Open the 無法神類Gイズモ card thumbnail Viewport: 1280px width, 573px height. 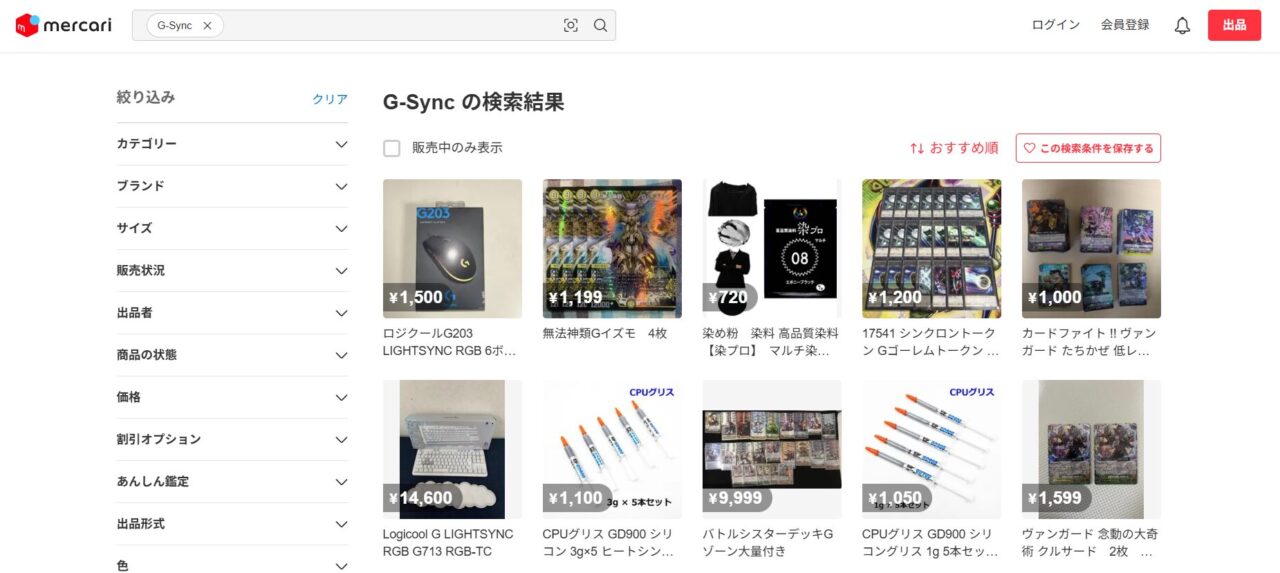coord(612,248)
